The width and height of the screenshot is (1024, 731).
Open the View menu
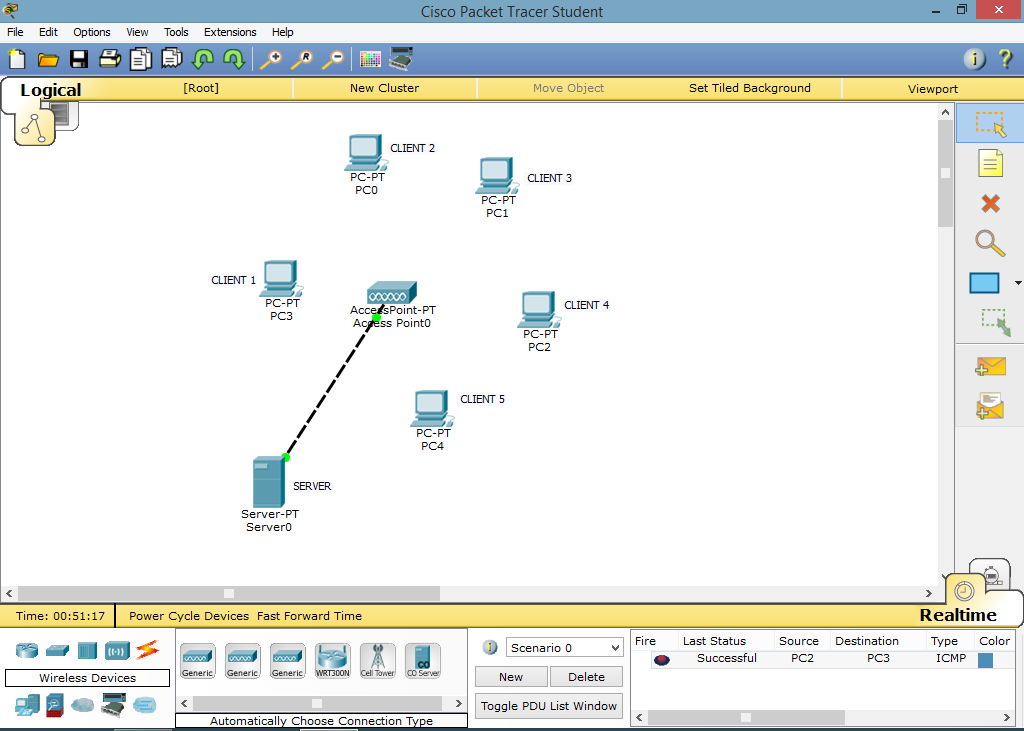click(137, 32)
